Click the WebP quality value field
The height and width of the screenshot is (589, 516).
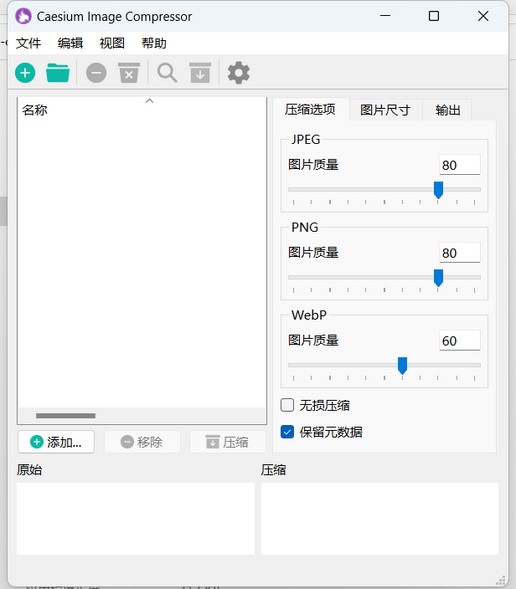pyautogui.click(x=460, y=341)
